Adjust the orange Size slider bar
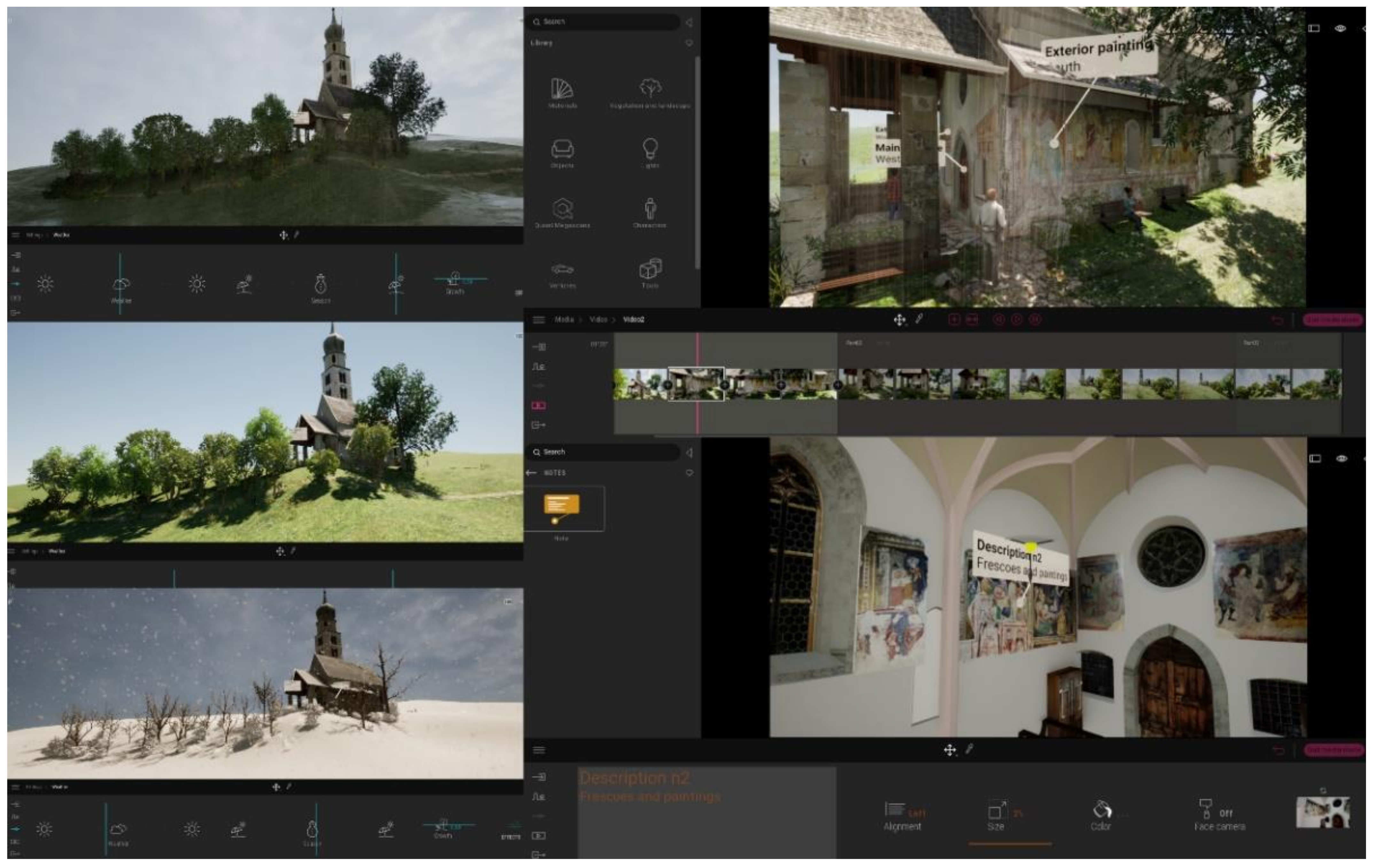Screen dimensions: 1373x868 coord(1010,843)
